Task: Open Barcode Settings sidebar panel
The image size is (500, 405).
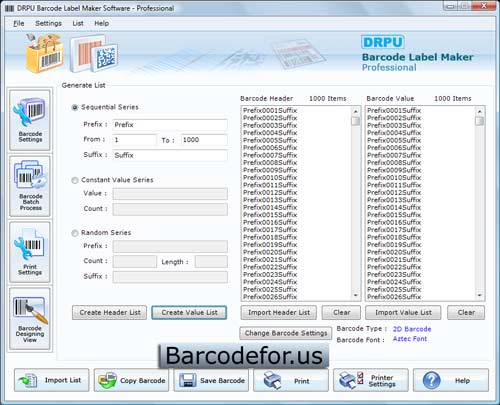Action: click(x=30, y=120)
